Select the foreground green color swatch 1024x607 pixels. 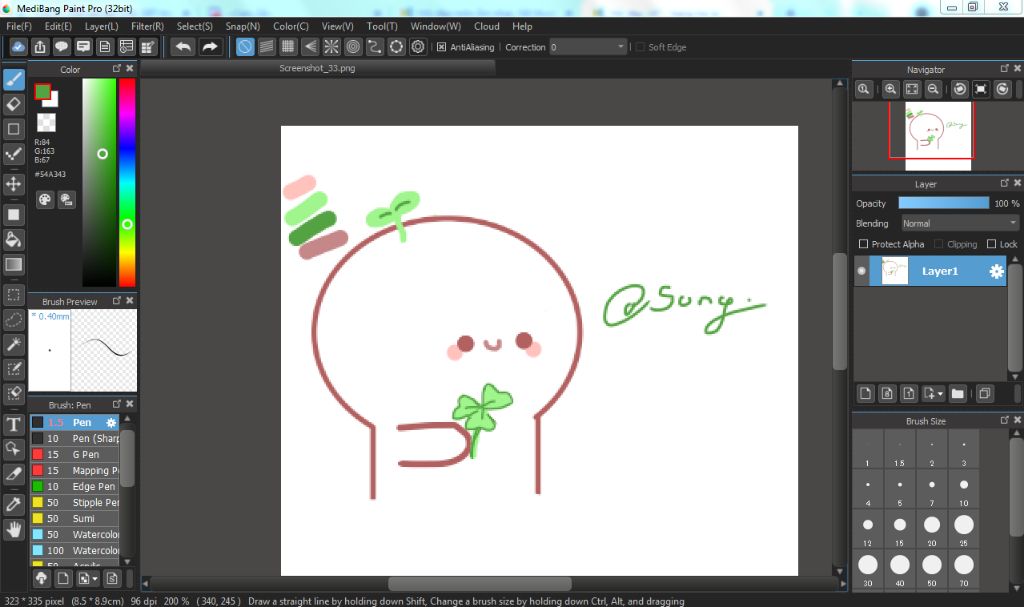coord(42,92)
